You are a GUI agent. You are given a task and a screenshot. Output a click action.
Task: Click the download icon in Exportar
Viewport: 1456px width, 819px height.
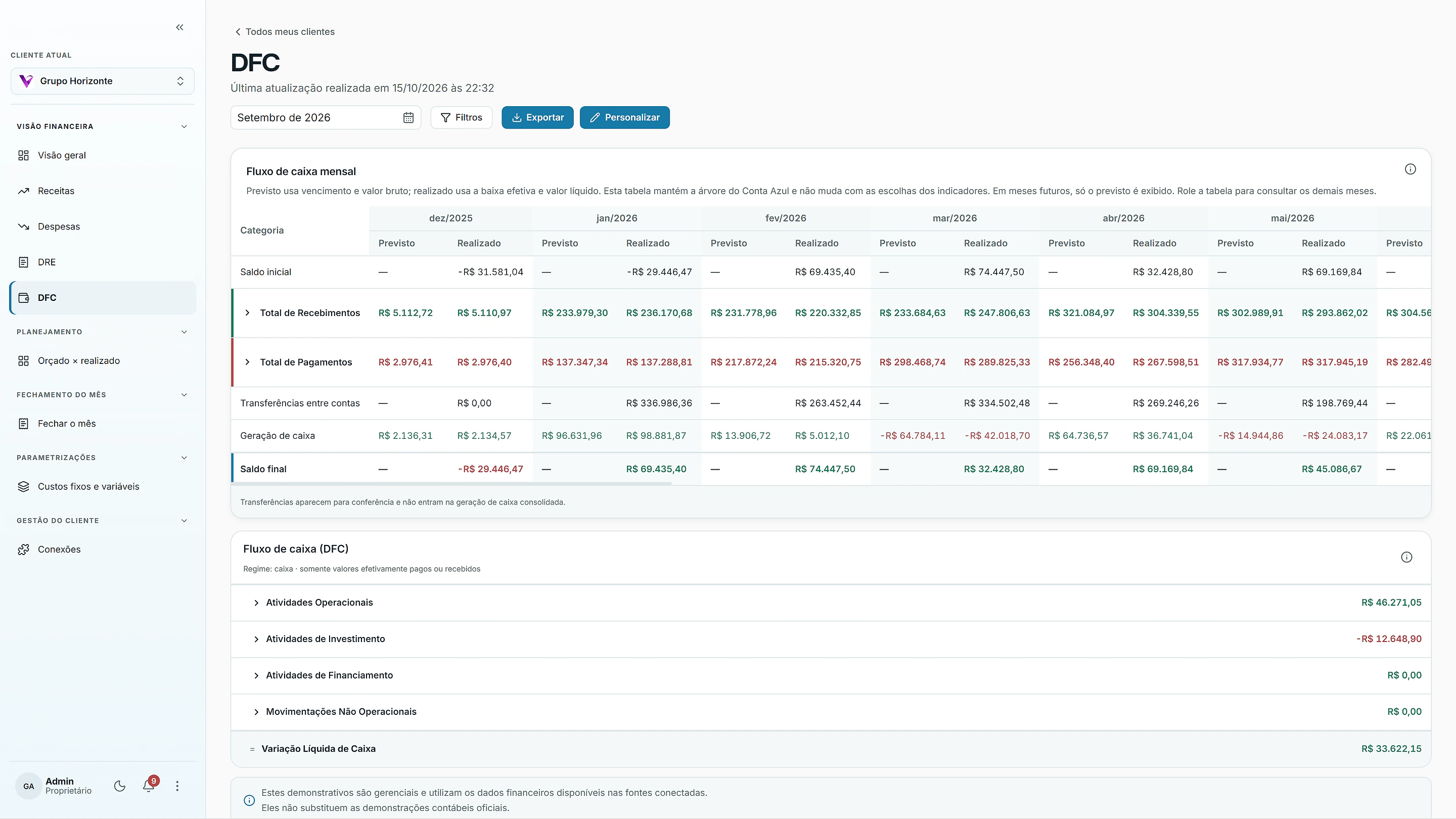(x=517, y=118)
